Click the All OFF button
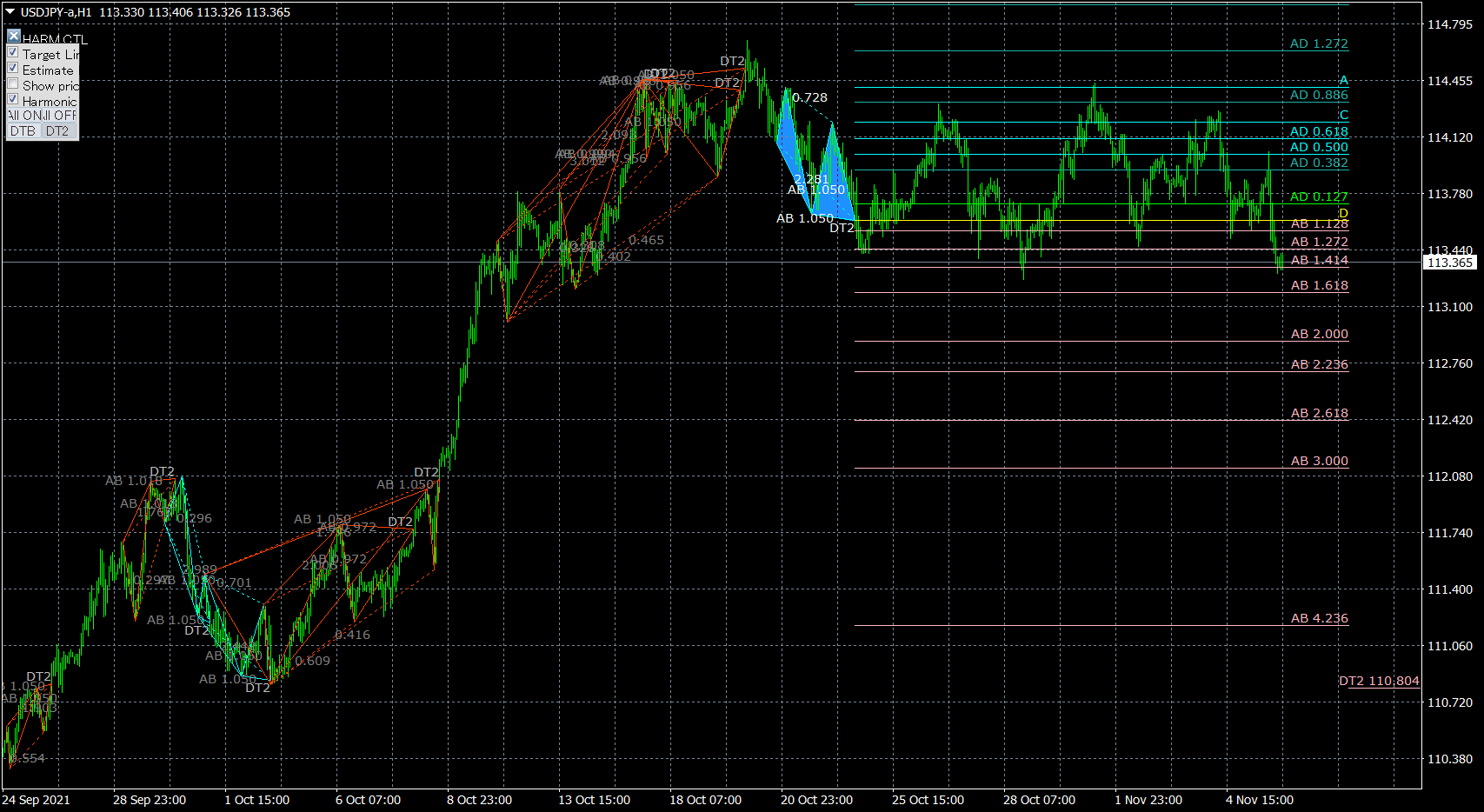The width and height of the screenshot is (1484, 812). (x=61, y=116)
